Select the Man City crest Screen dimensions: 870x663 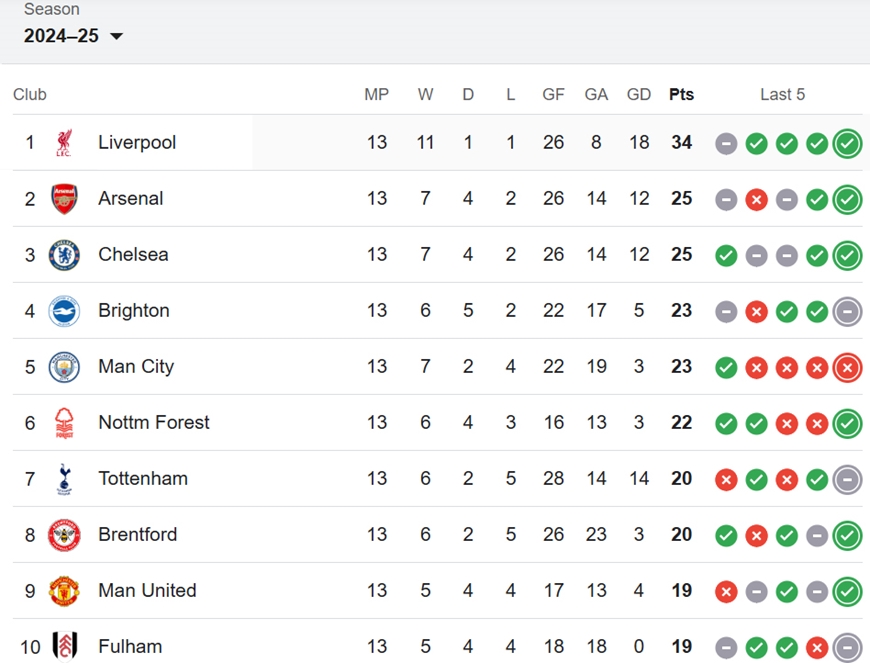click(64, 367)
